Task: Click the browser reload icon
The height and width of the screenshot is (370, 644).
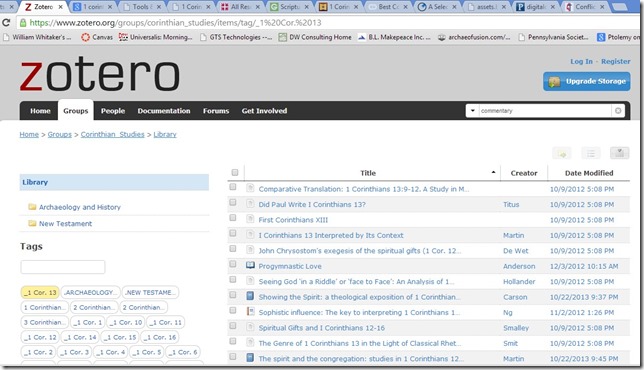Action: [6, 23]
